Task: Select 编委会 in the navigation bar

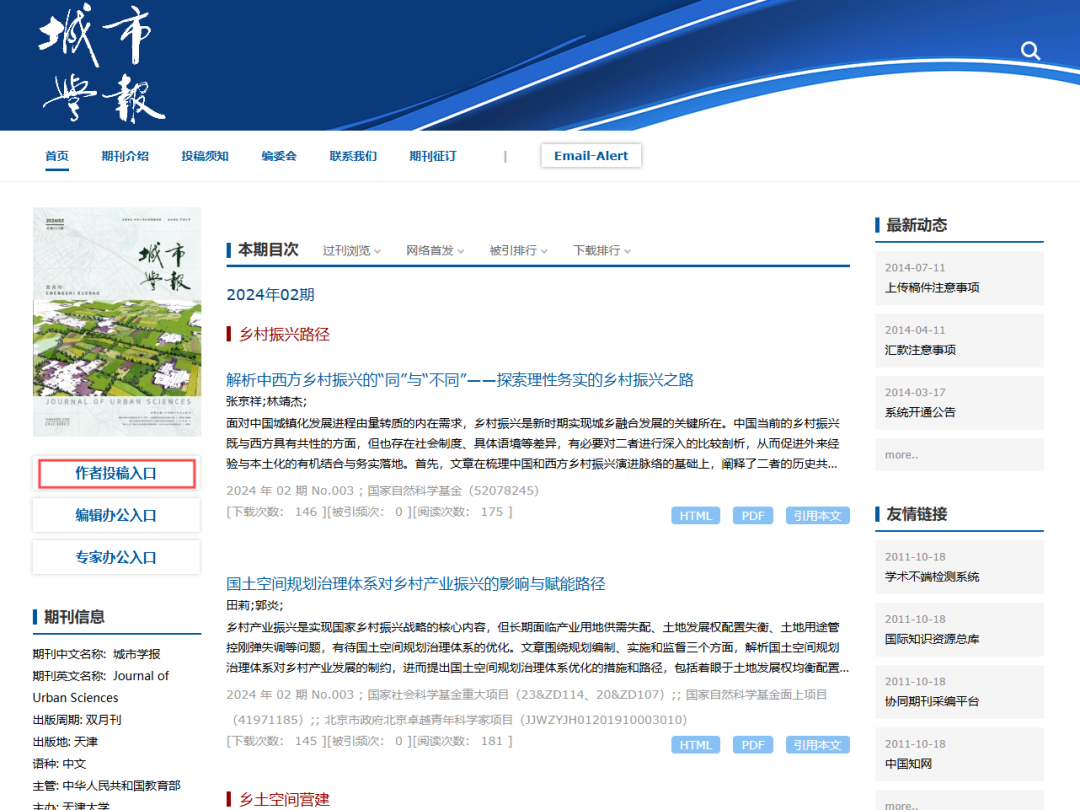Action: [x=279, y=156]
